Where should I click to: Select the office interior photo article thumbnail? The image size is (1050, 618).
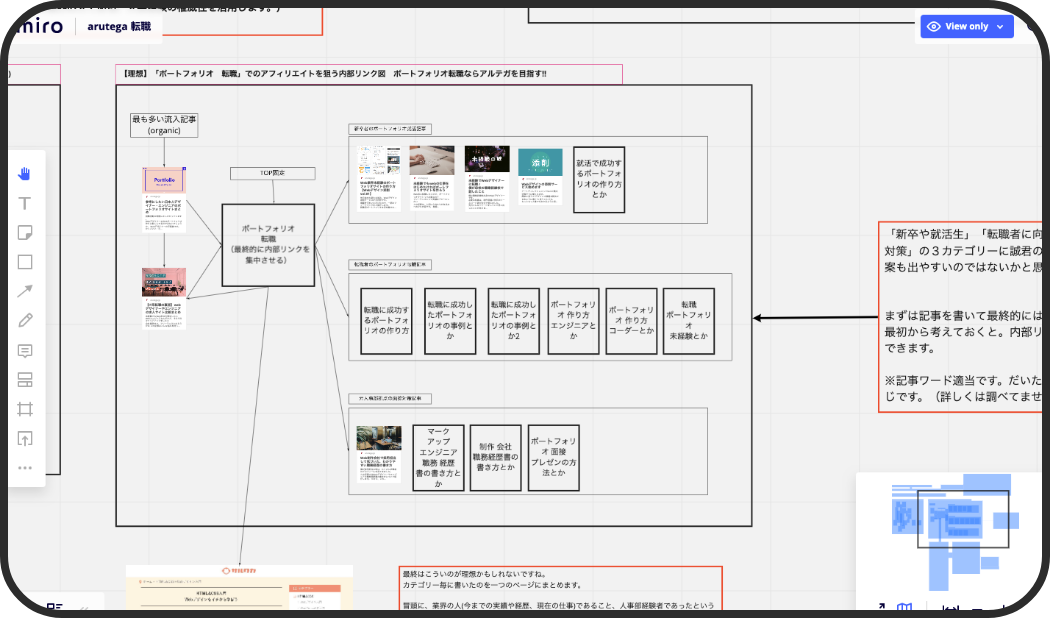point(379,454)
